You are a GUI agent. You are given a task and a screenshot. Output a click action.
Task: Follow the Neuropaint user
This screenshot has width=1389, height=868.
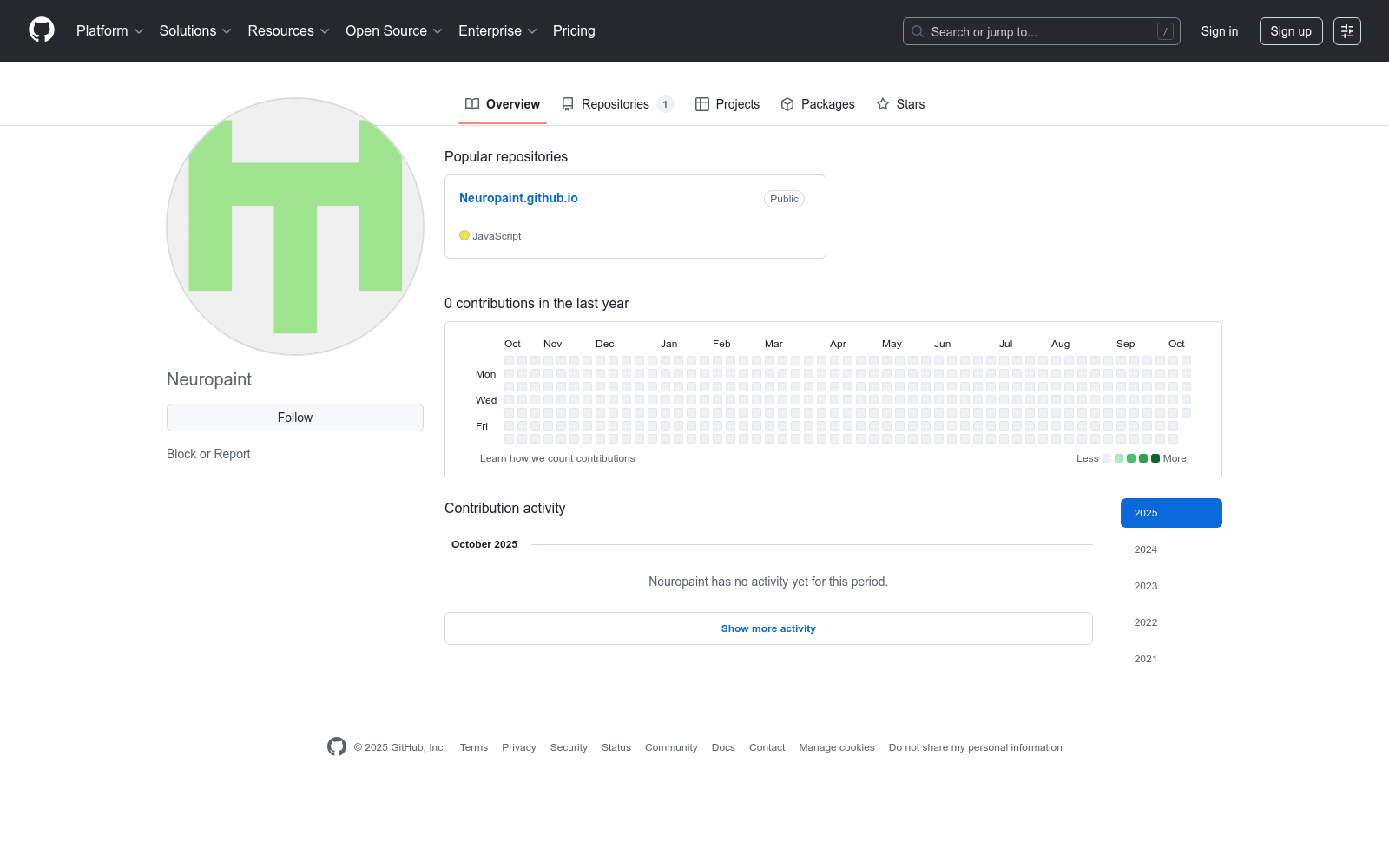295,418
